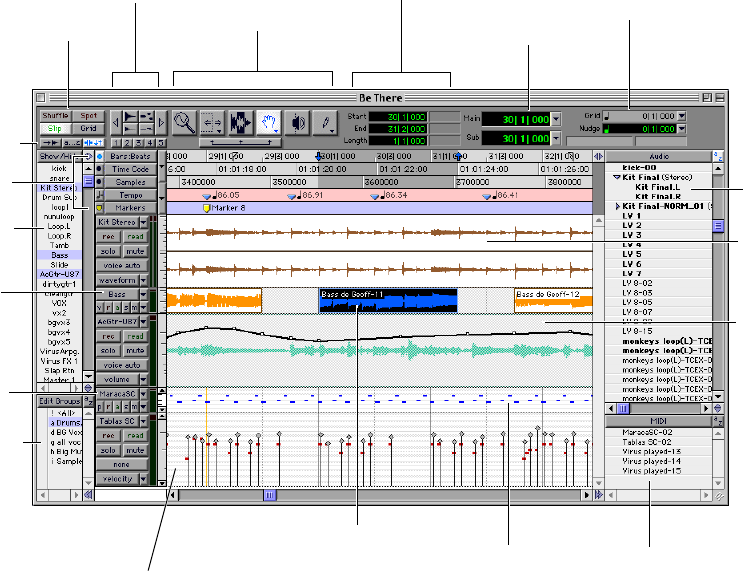Toggle the a...z Commands Focus button
The image size is (744, 573).
(72, 142)
